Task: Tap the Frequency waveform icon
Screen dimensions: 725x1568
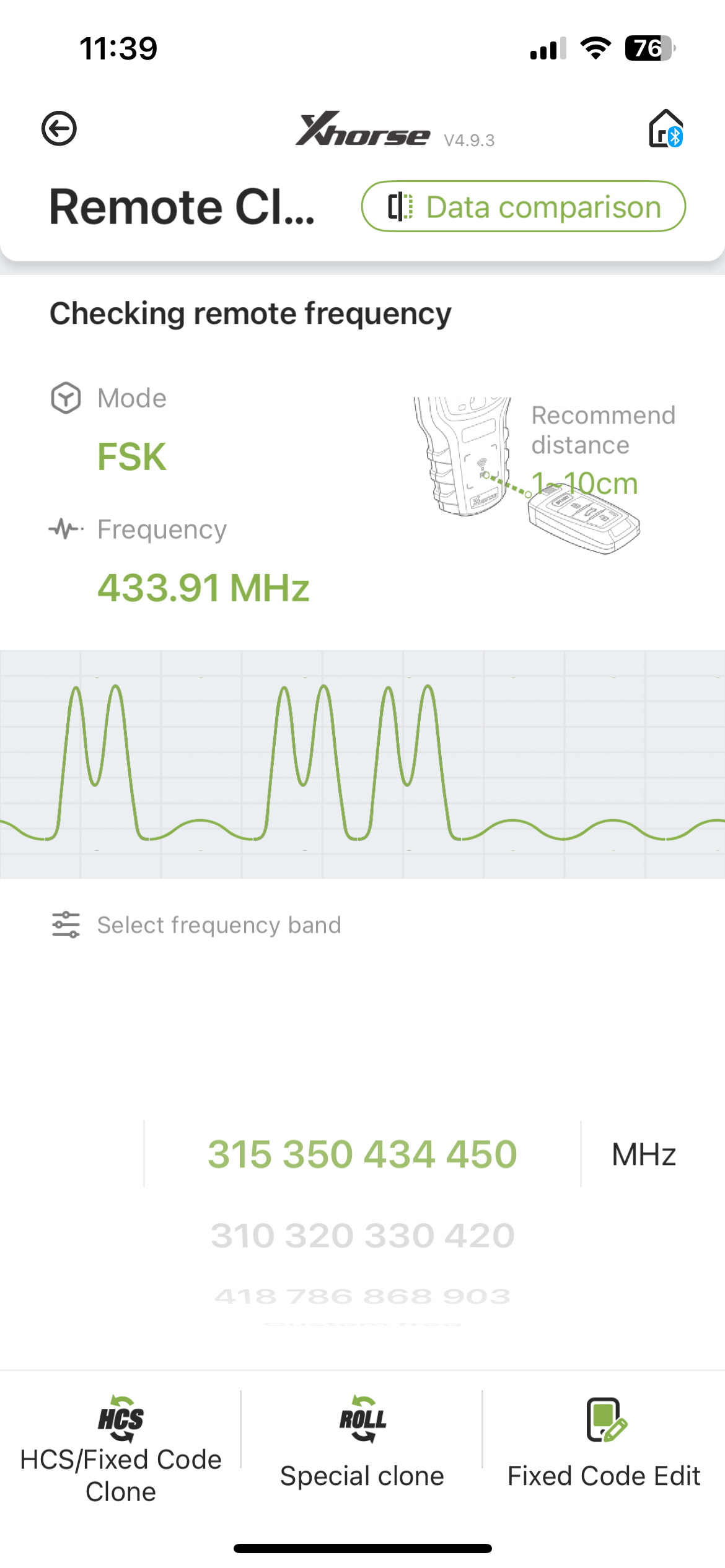Action: tap(66, 529)
